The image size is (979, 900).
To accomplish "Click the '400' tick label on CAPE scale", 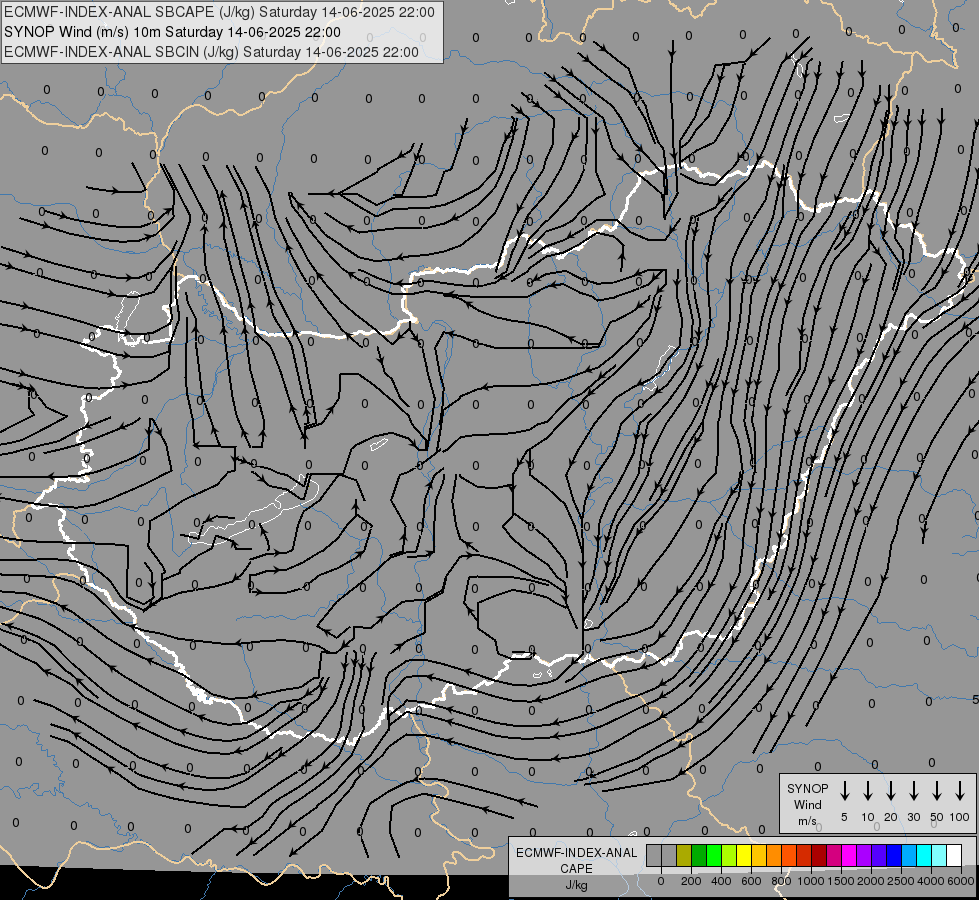I will click(x=721, y=881).
